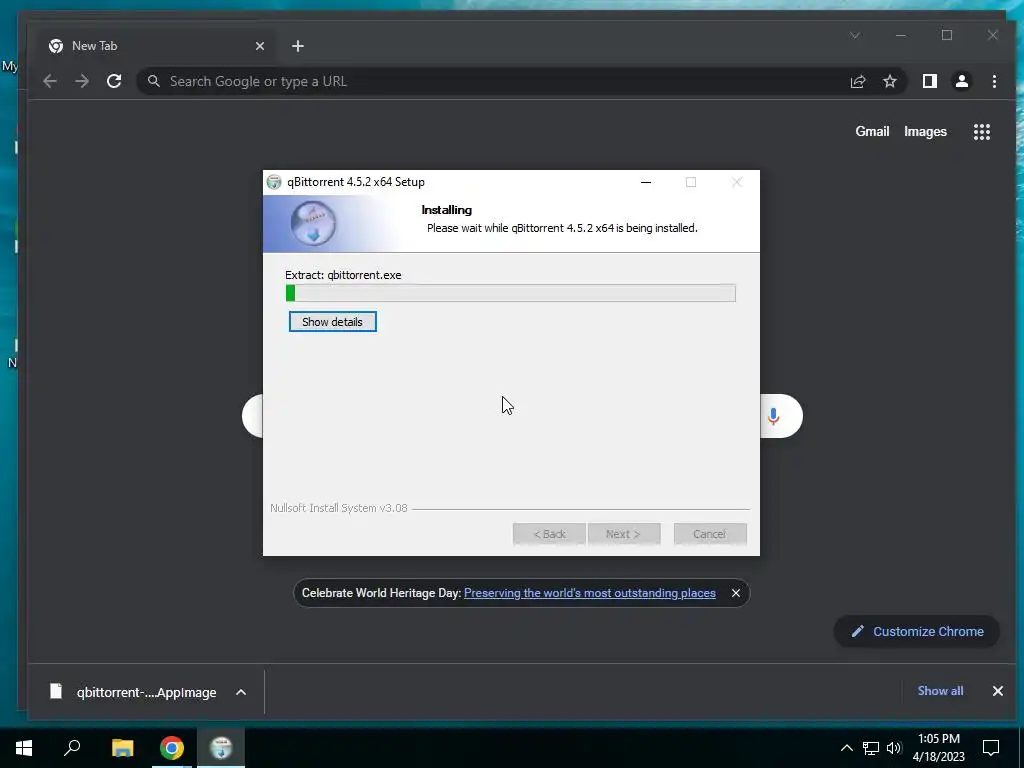Dismiss the World Heritage Day banner
Screen dimensions: 1024x768
tap(736, 593)
